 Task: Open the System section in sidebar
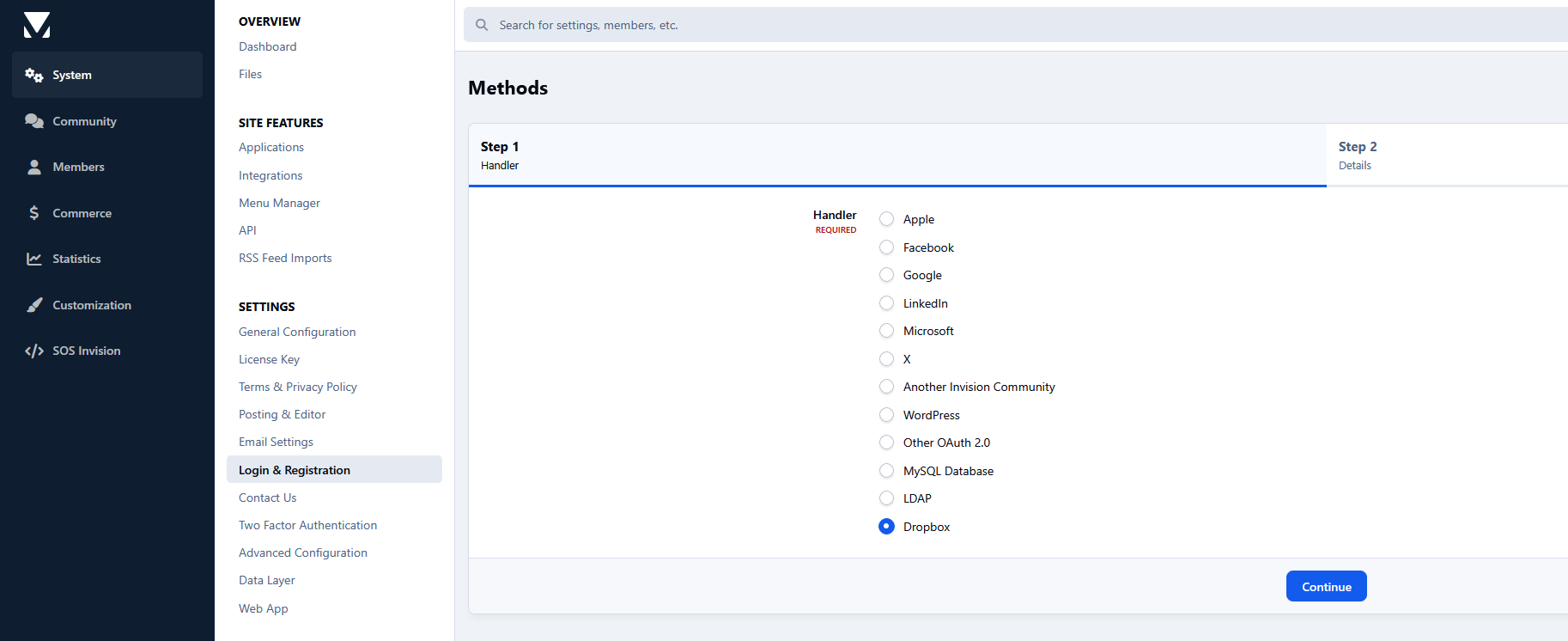point(107,75)
